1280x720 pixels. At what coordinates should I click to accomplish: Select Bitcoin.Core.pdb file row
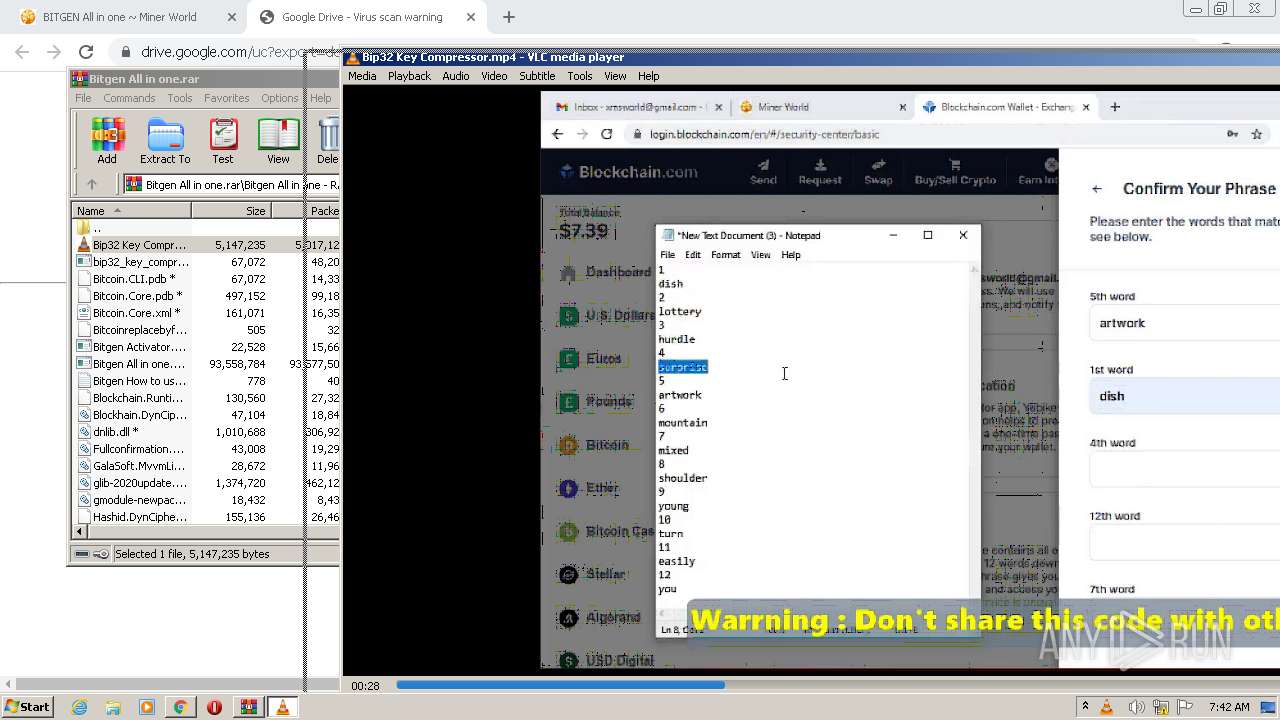pos(208,296)
